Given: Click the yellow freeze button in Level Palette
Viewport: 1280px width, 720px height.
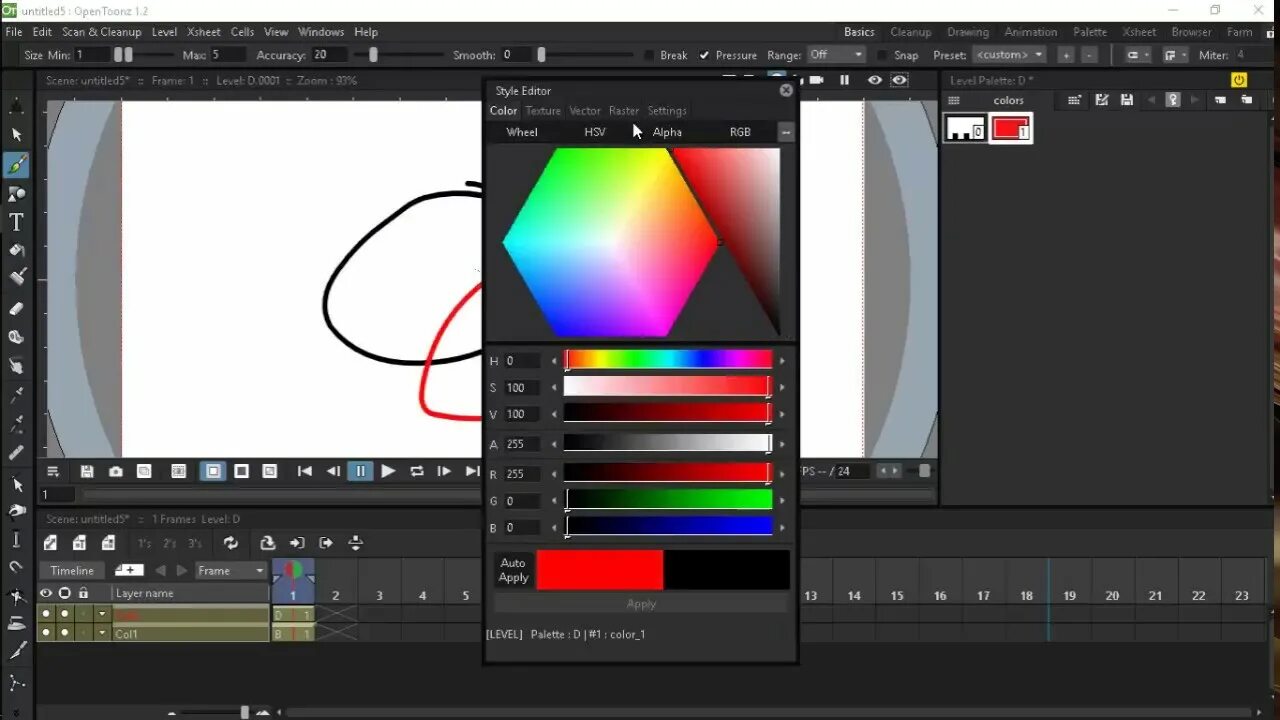Looking at the screenshot, I should coord(1238,80).
